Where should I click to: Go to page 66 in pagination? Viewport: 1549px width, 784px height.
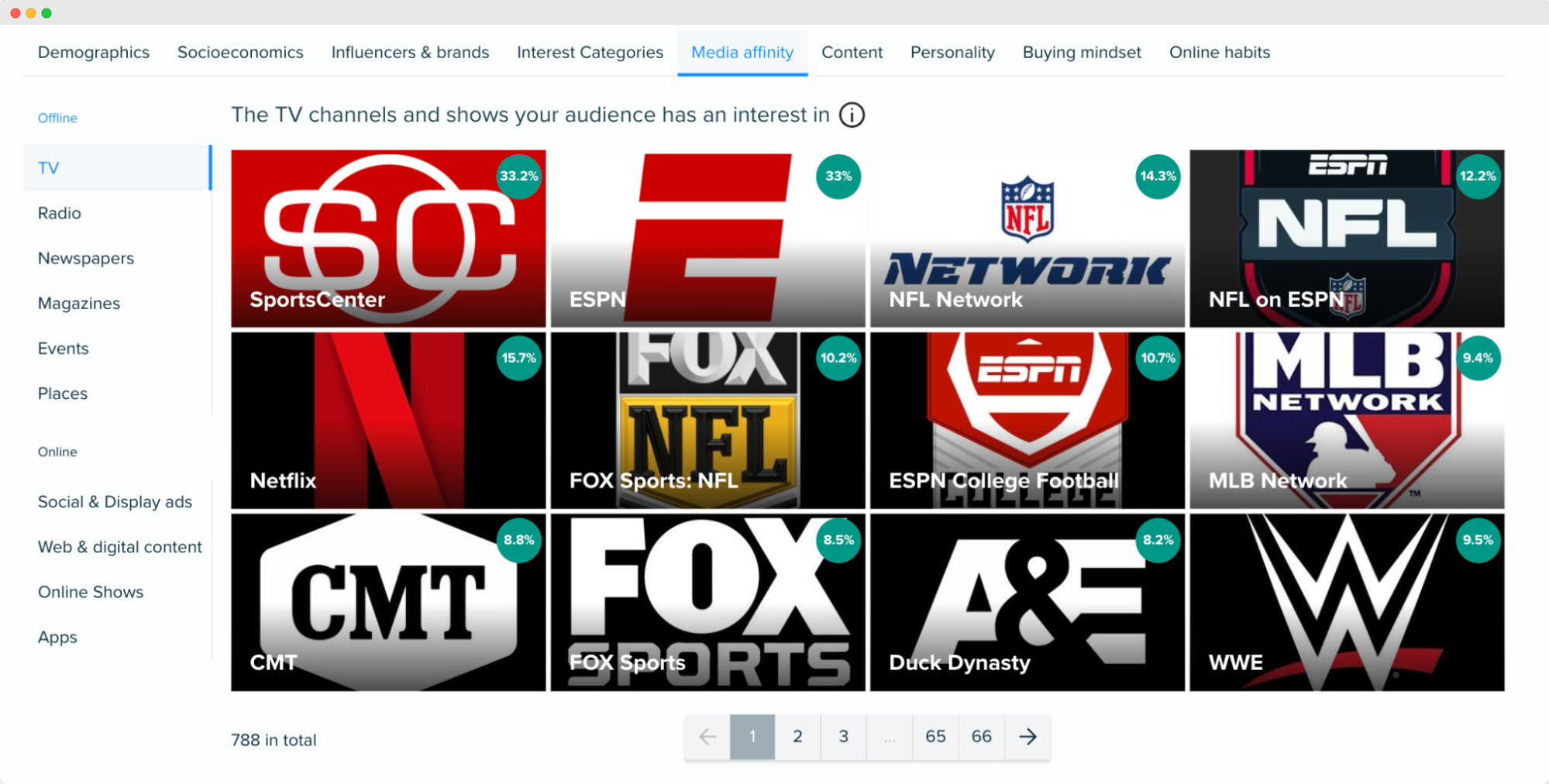tap(981, 737)
